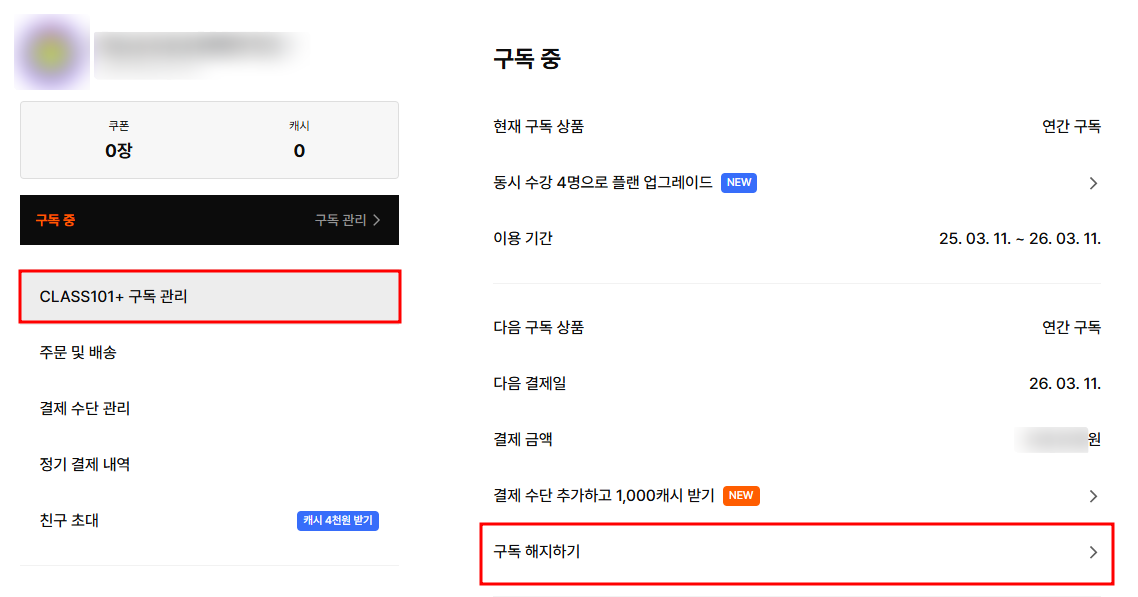Open 주문 및 배송 menu item
This screenshot has width=1138, height=597.
pos(78,353)
